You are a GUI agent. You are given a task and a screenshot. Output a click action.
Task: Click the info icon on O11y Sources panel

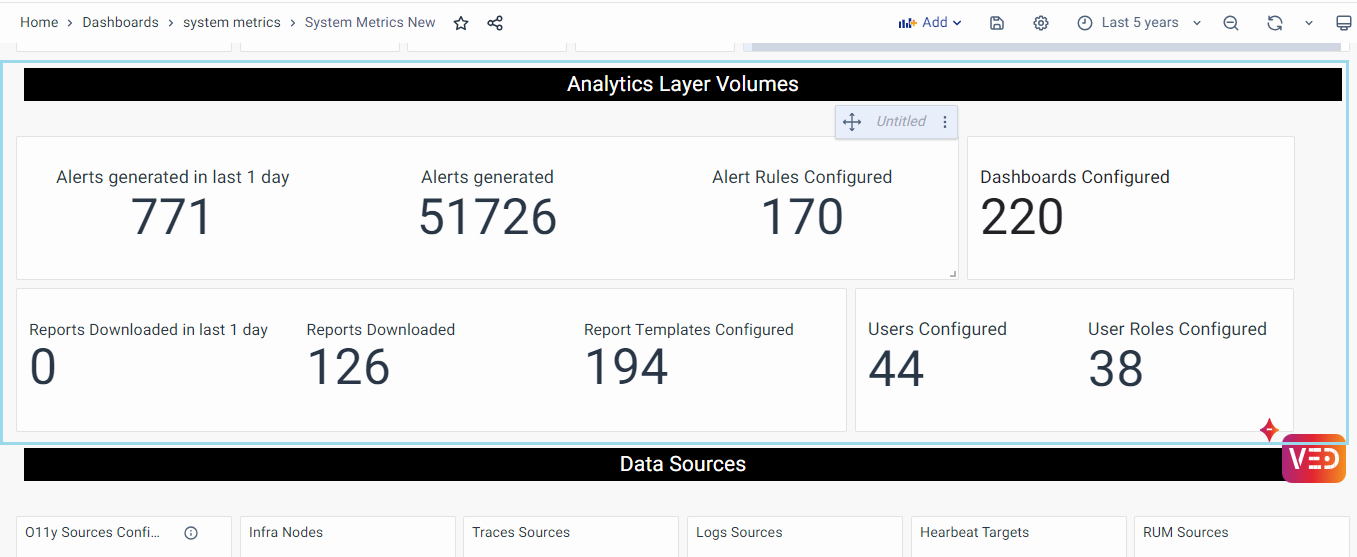coord(191,533)
